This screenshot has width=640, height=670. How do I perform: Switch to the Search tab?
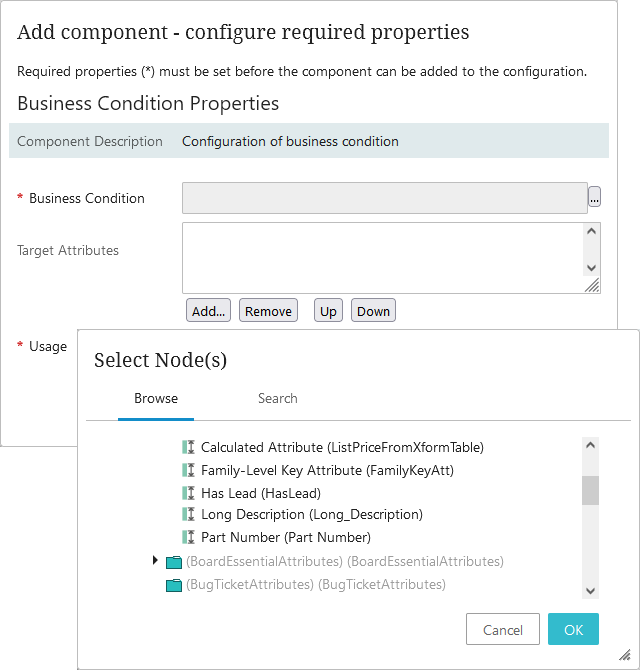(x=277, y=398)
